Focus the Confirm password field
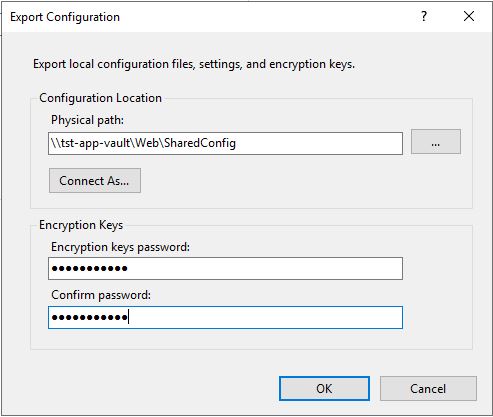The width and height of the screenshot is (493, 417). [x=225, y=317]
